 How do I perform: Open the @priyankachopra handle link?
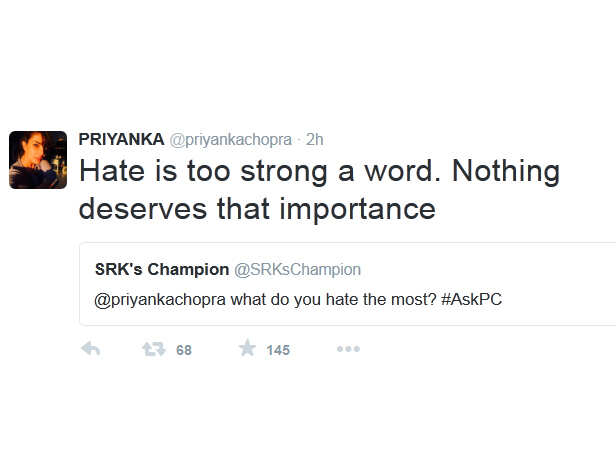(x=231, y=140)
